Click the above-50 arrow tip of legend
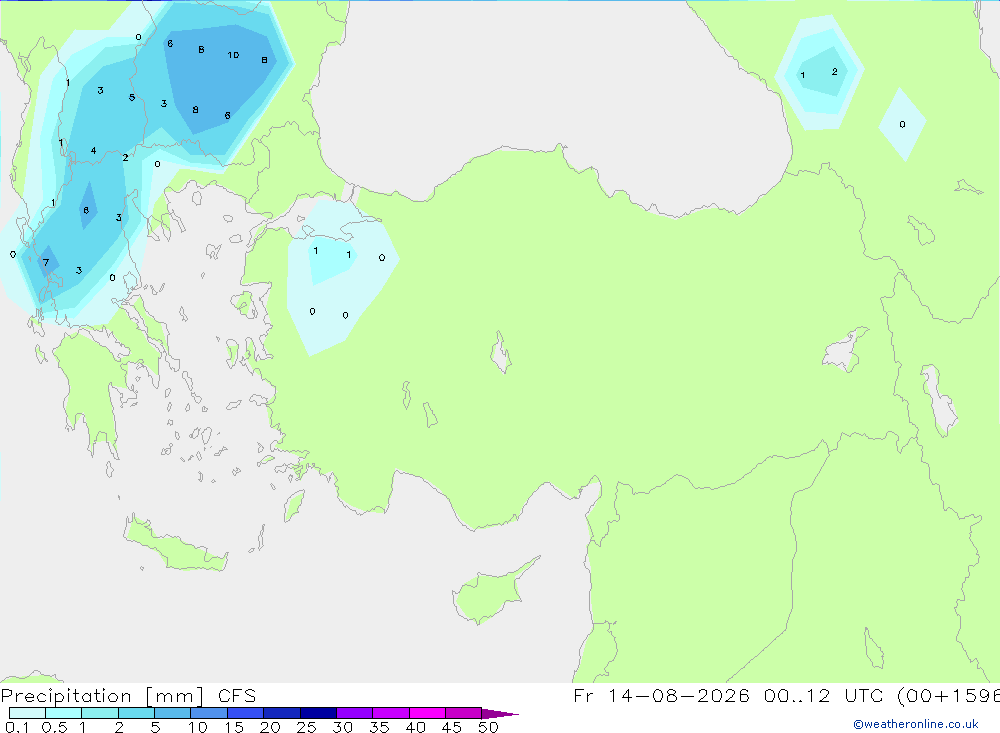Viewport: 1000px width, 733px height. [x=500, y=714]
